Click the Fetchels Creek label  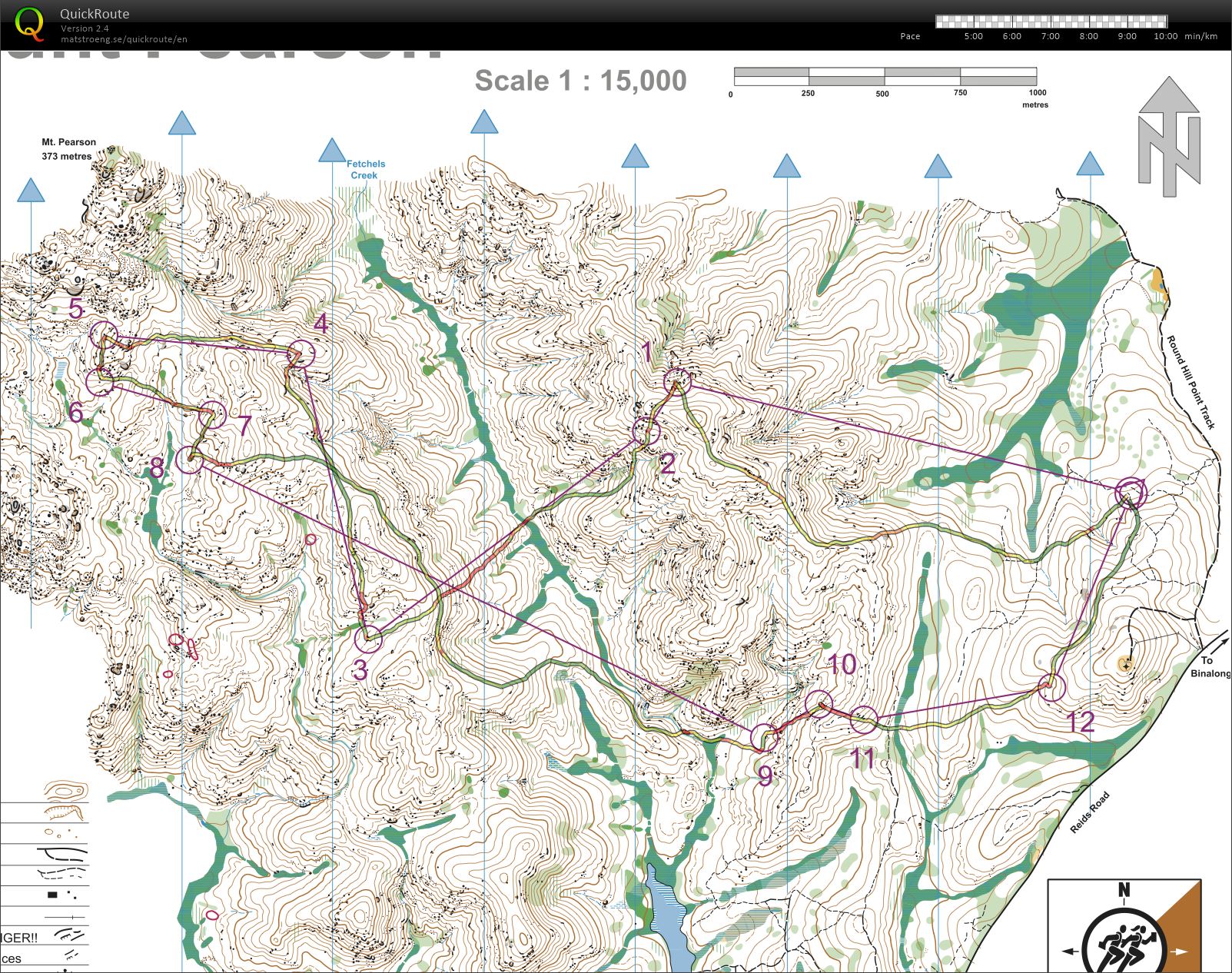(365, 169)
